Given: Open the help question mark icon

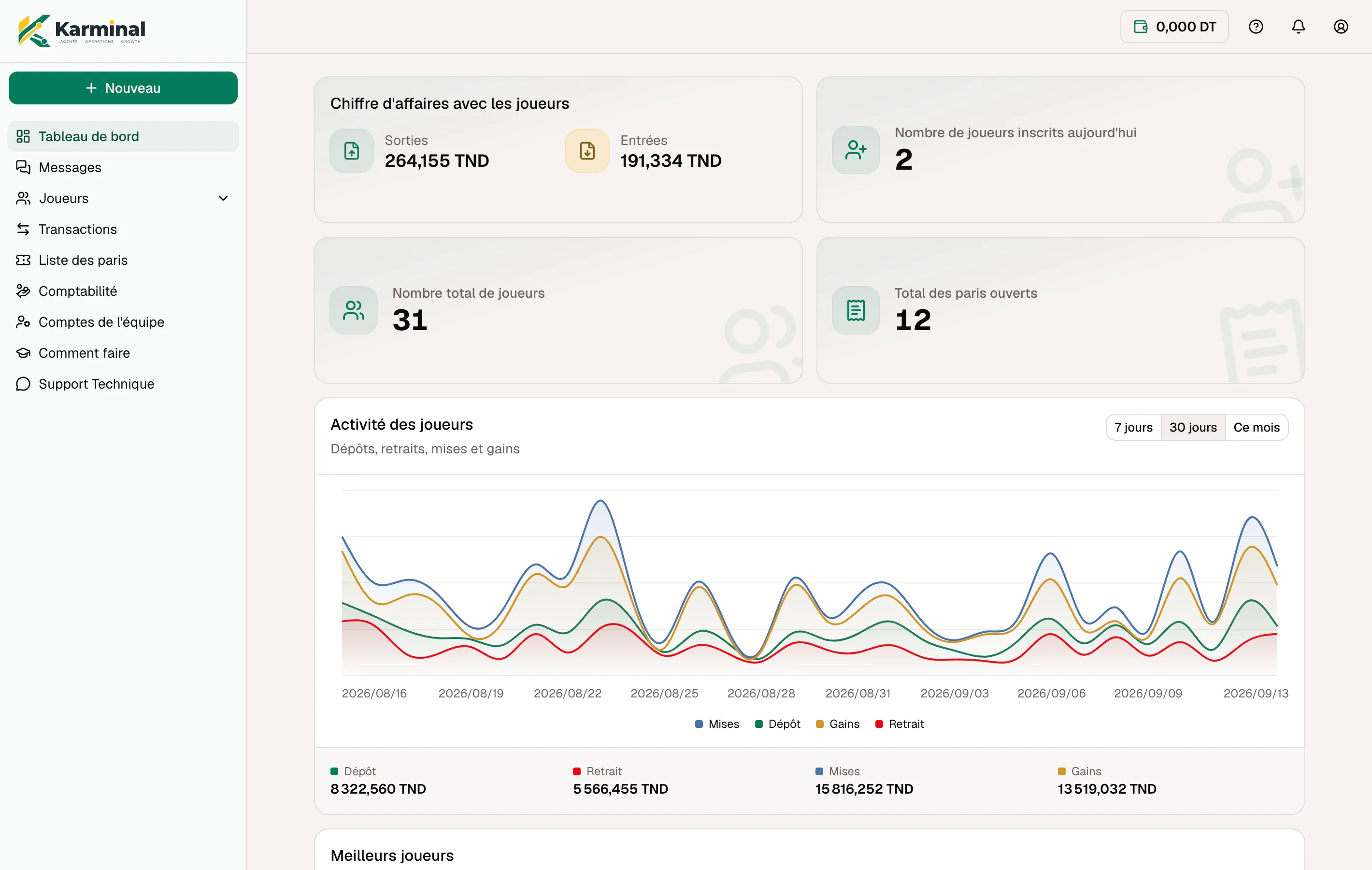Looking at the screenshot, I should [x=1256, y=27].
